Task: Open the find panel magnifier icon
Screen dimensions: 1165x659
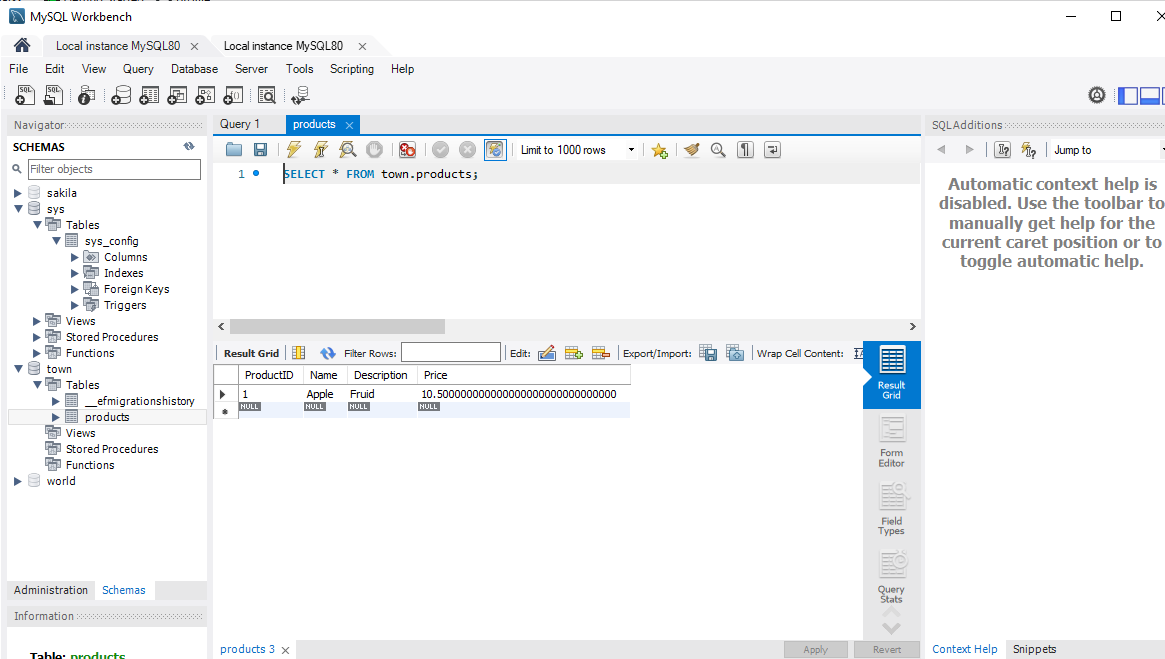Action: click(x=718, y=149)
